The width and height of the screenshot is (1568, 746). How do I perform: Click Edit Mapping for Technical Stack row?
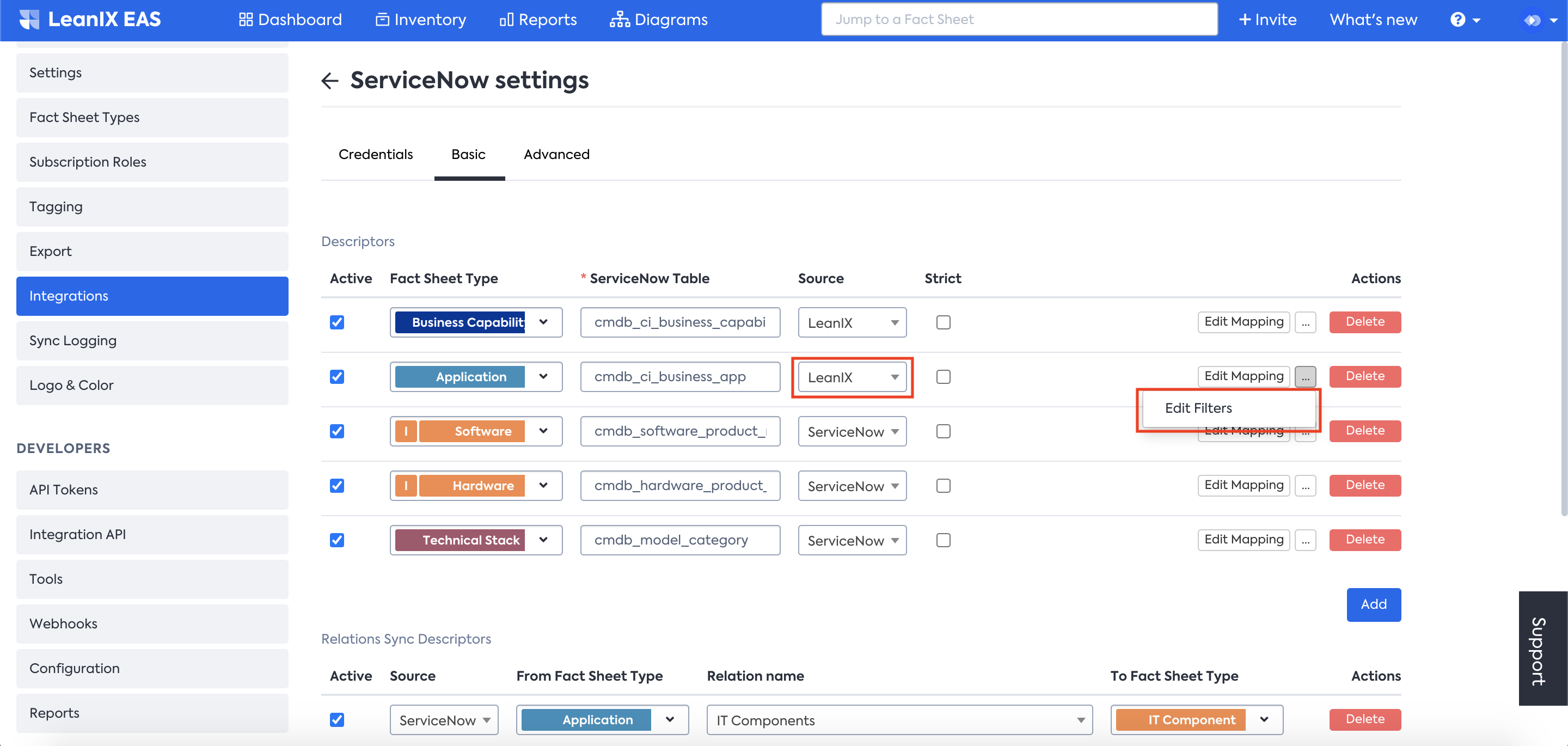click(x=1244, y=540)
